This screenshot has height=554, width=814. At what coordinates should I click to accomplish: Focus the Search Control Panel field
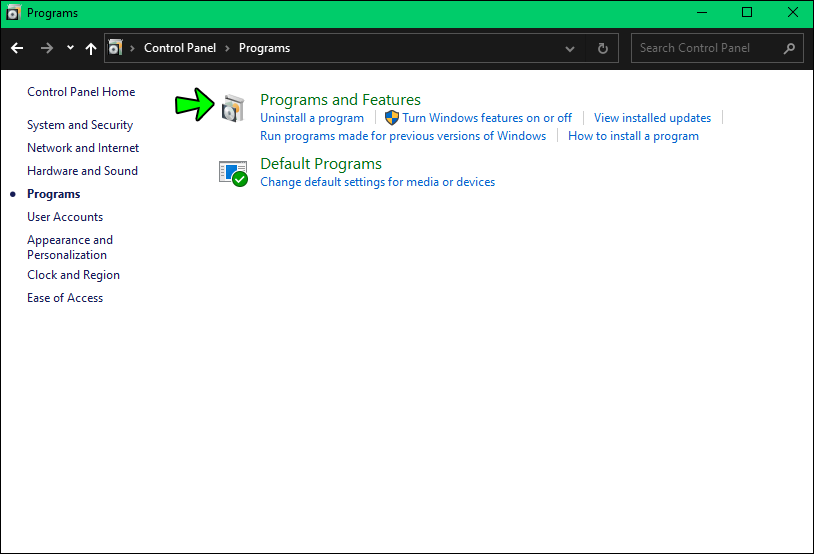coord(717,48)
